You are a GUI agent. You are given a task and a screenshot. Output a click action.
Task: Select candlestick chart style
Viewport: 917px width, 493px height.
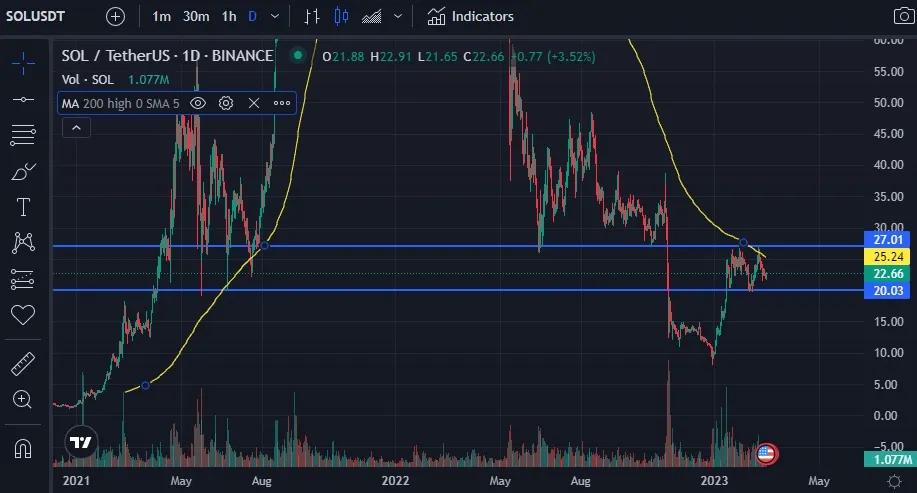[x=342, y=16]
